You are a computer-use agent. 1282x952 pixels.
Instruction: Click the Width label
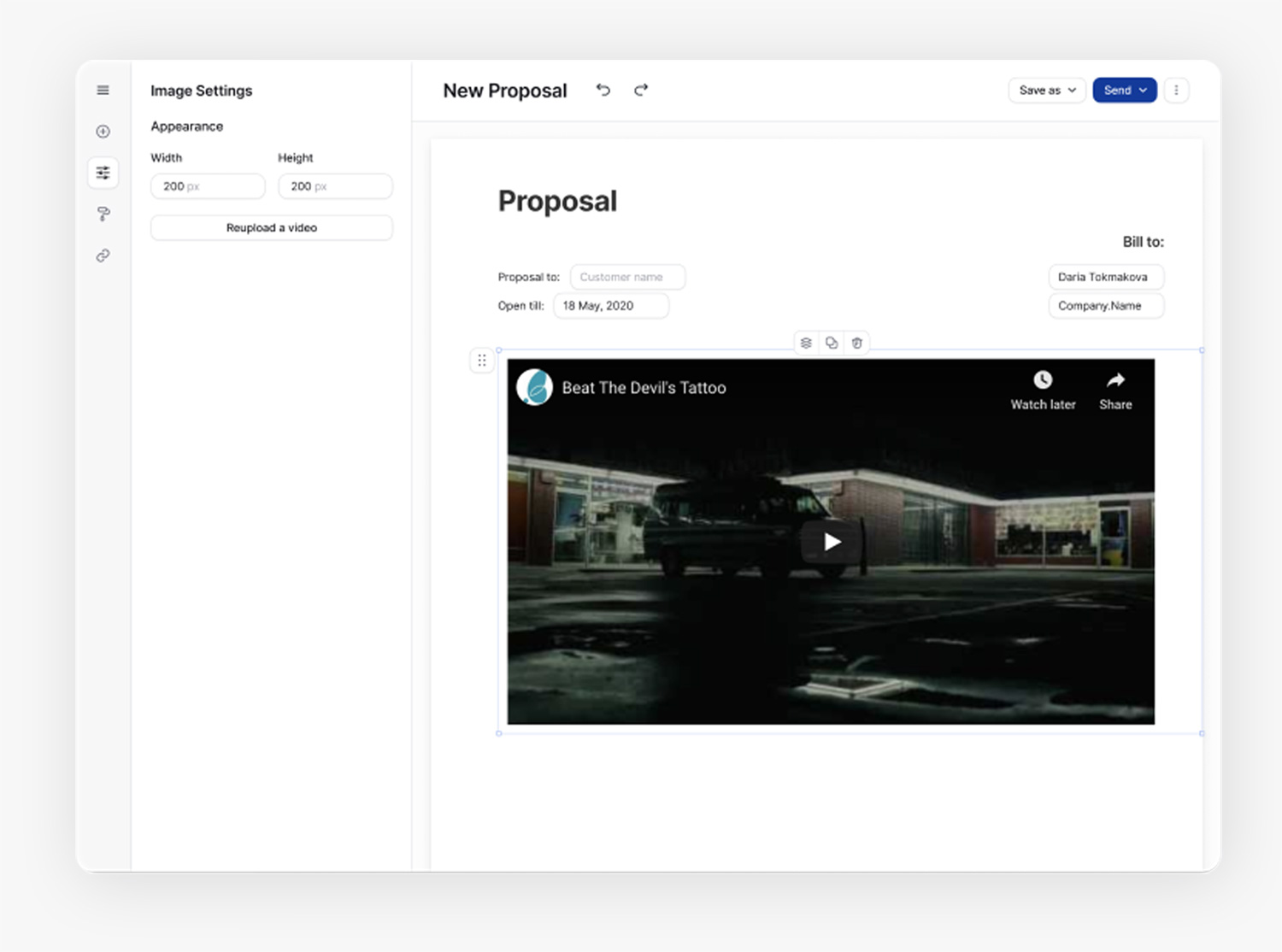point(166,158)
